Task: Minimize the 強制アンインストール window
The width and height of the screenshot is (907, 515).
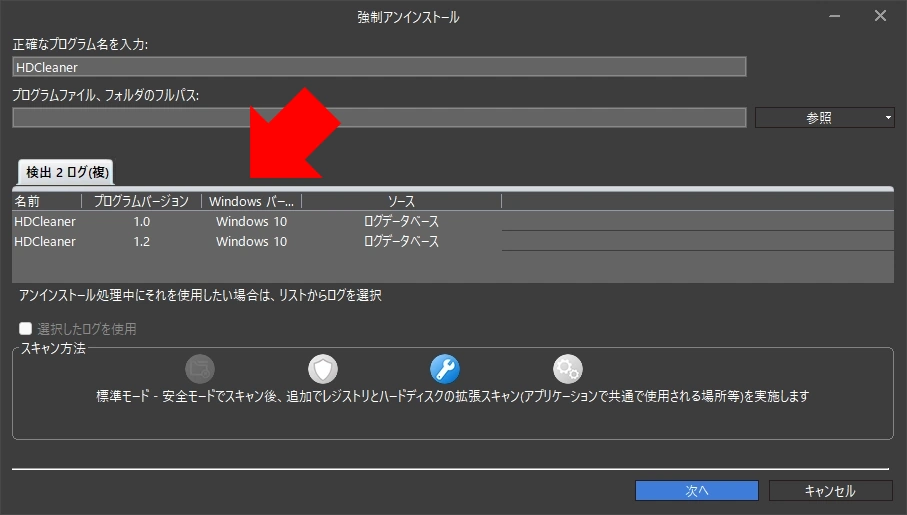Action: [835, 16]
